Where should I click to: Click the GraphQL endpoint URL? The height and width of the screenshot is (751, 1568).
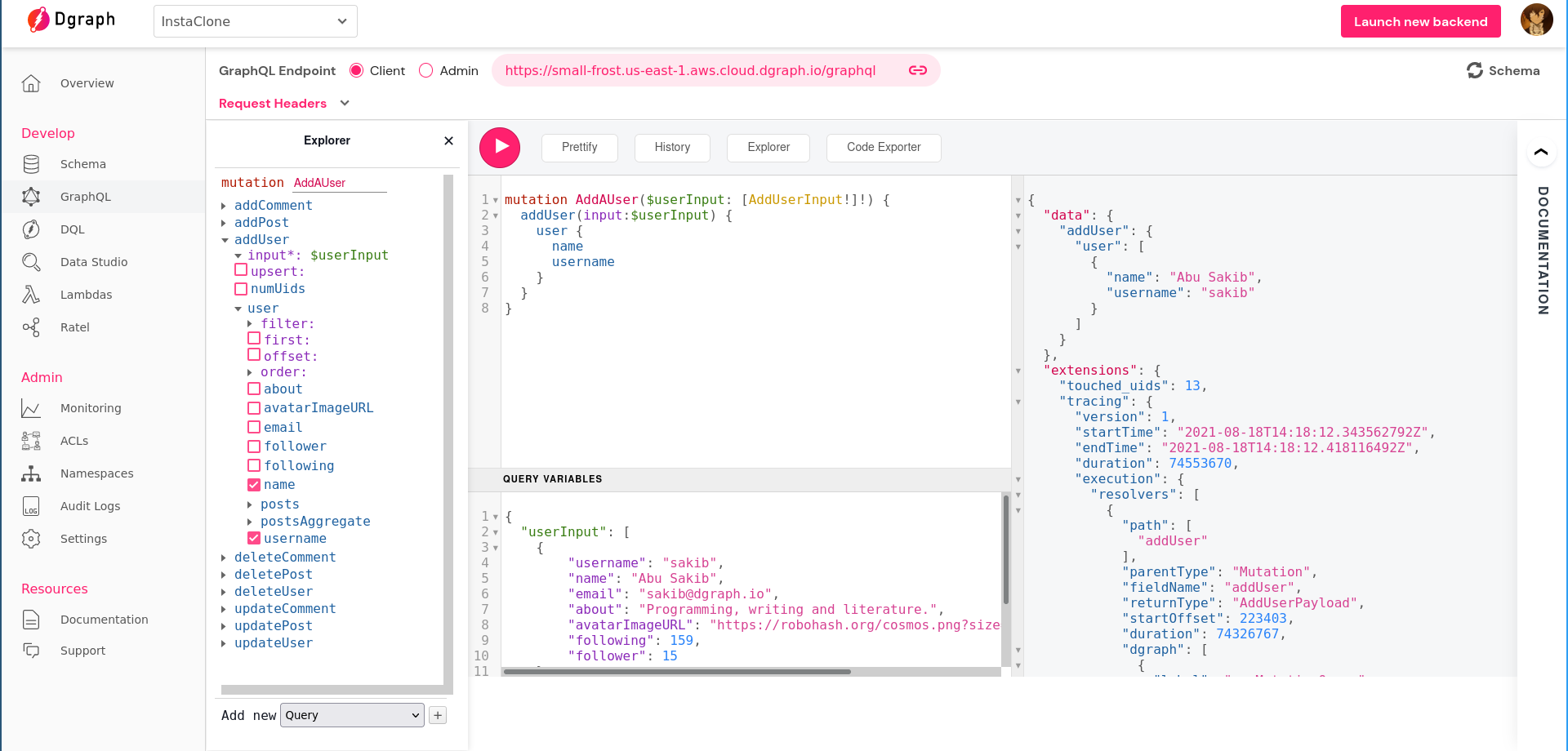690,70
